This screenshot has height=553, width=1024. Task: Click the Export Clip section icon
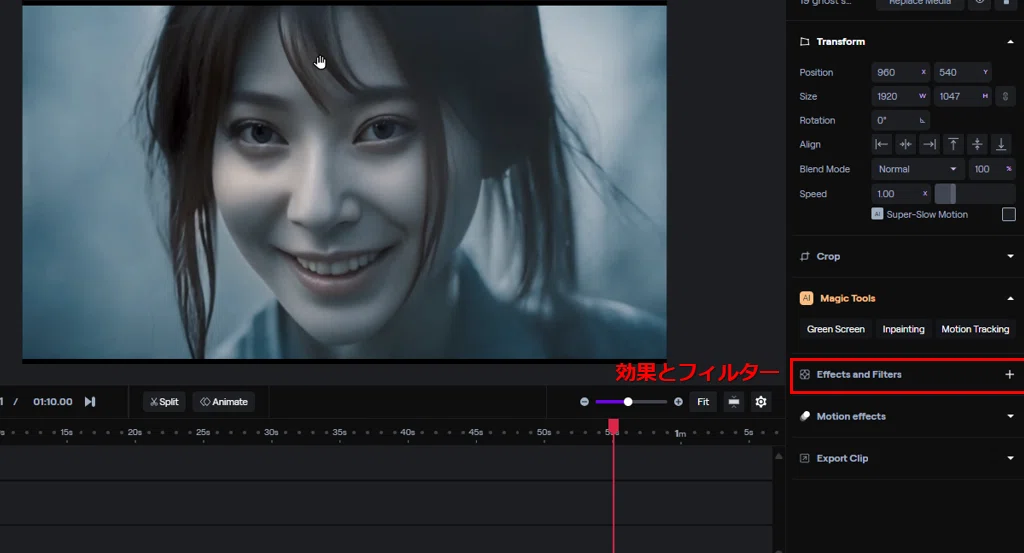pyautogui.click(x=805, y=458)
